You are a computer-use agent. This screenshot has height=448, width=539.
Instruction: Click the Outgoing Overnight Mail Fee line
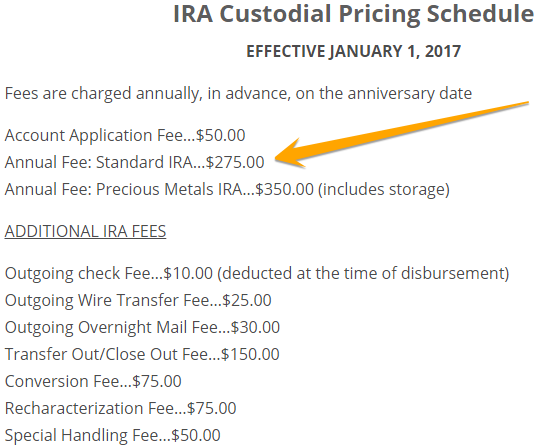click(142, 327)
